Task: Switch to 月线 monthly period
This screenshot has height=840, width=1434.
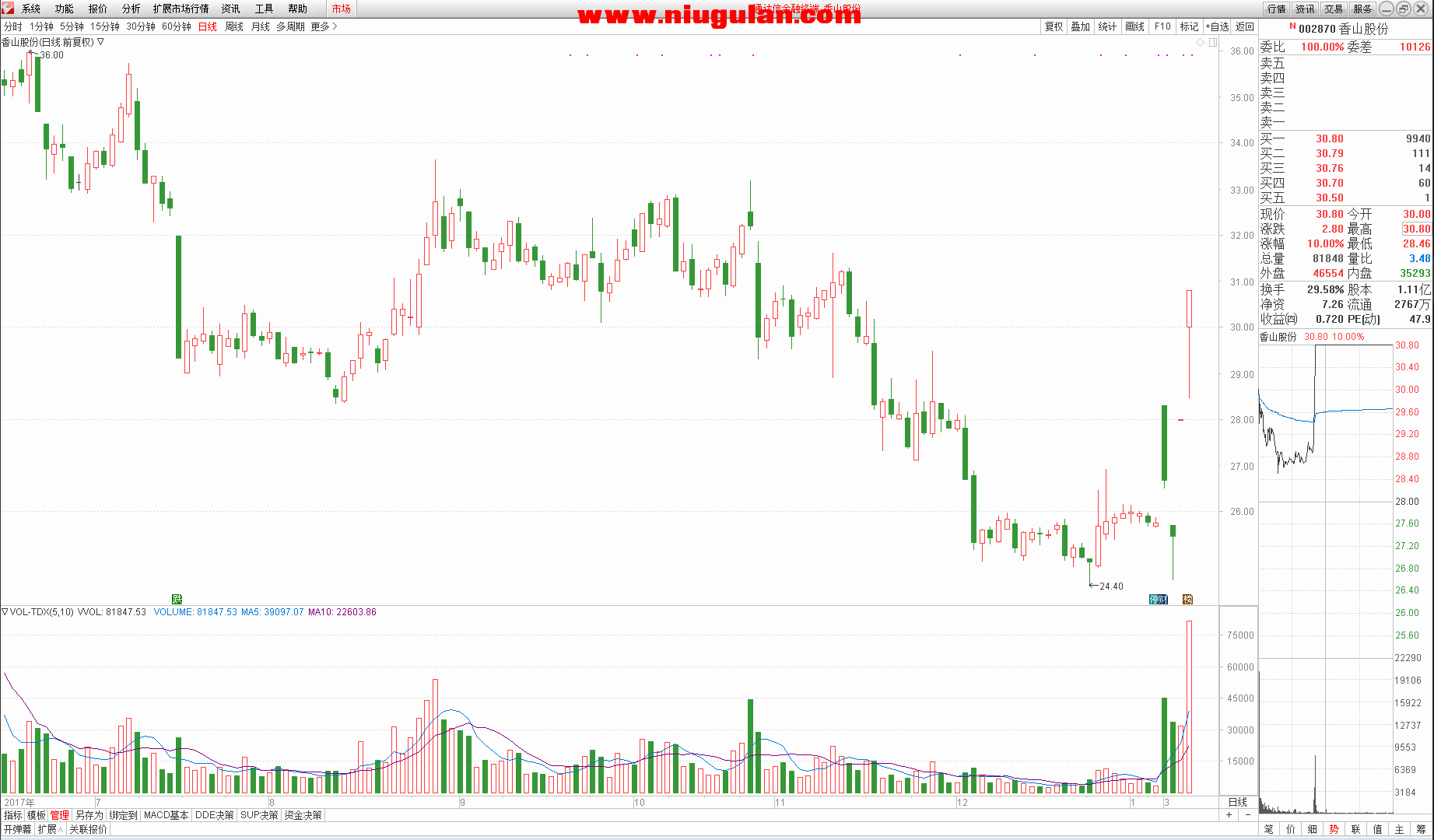Action: (261, 26)
